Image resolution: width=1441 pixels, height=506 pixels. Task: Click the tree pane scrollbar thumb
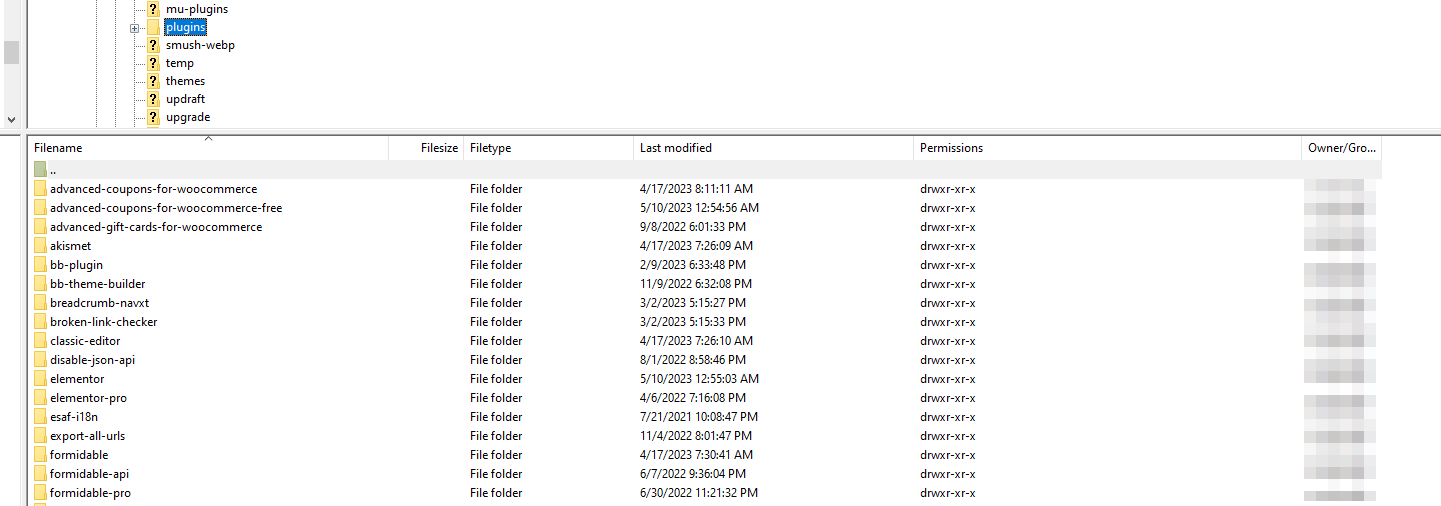[11, 52]
